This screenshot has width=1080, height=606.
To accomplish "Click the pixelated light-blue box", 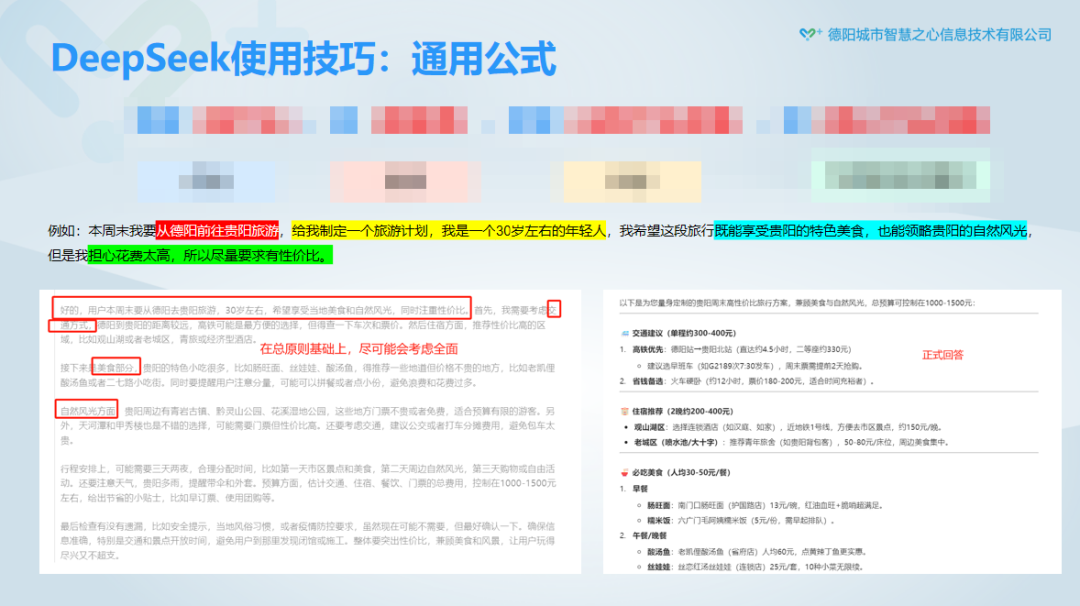I will pyautogui.click(x=206, y=181).
